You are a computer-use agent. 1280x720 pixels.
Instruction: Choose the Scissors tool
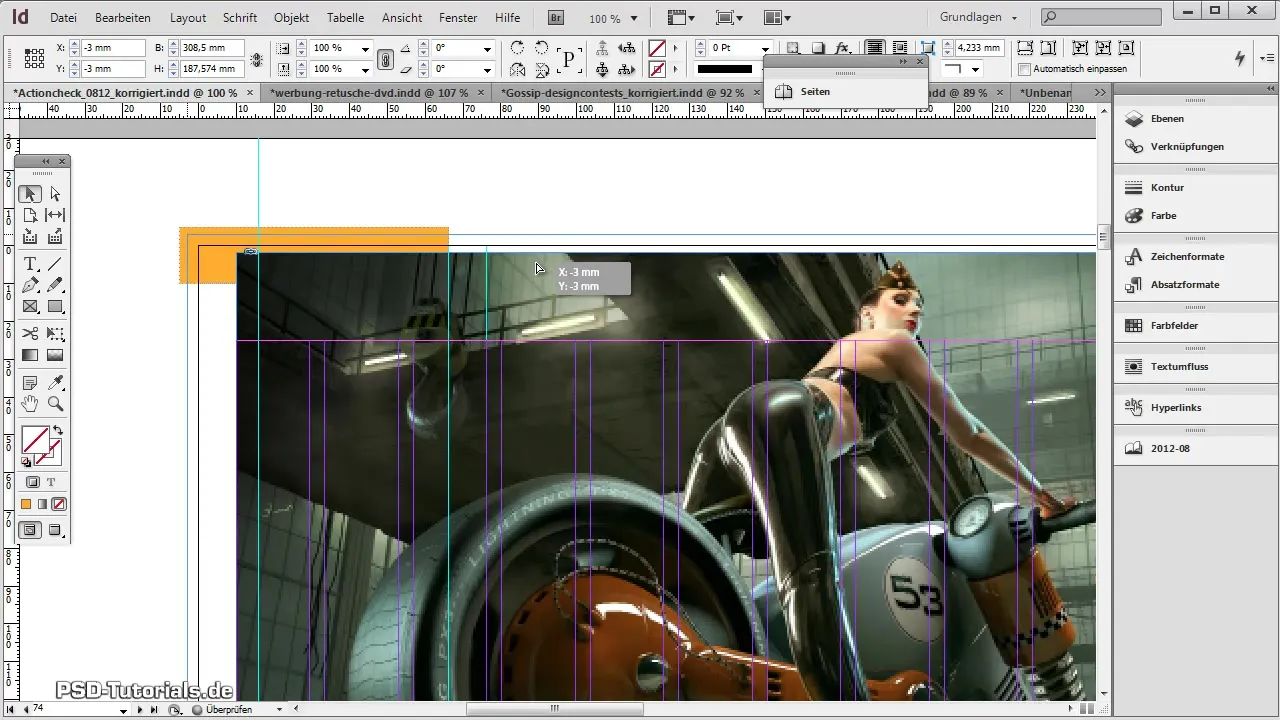pos(30,333)
